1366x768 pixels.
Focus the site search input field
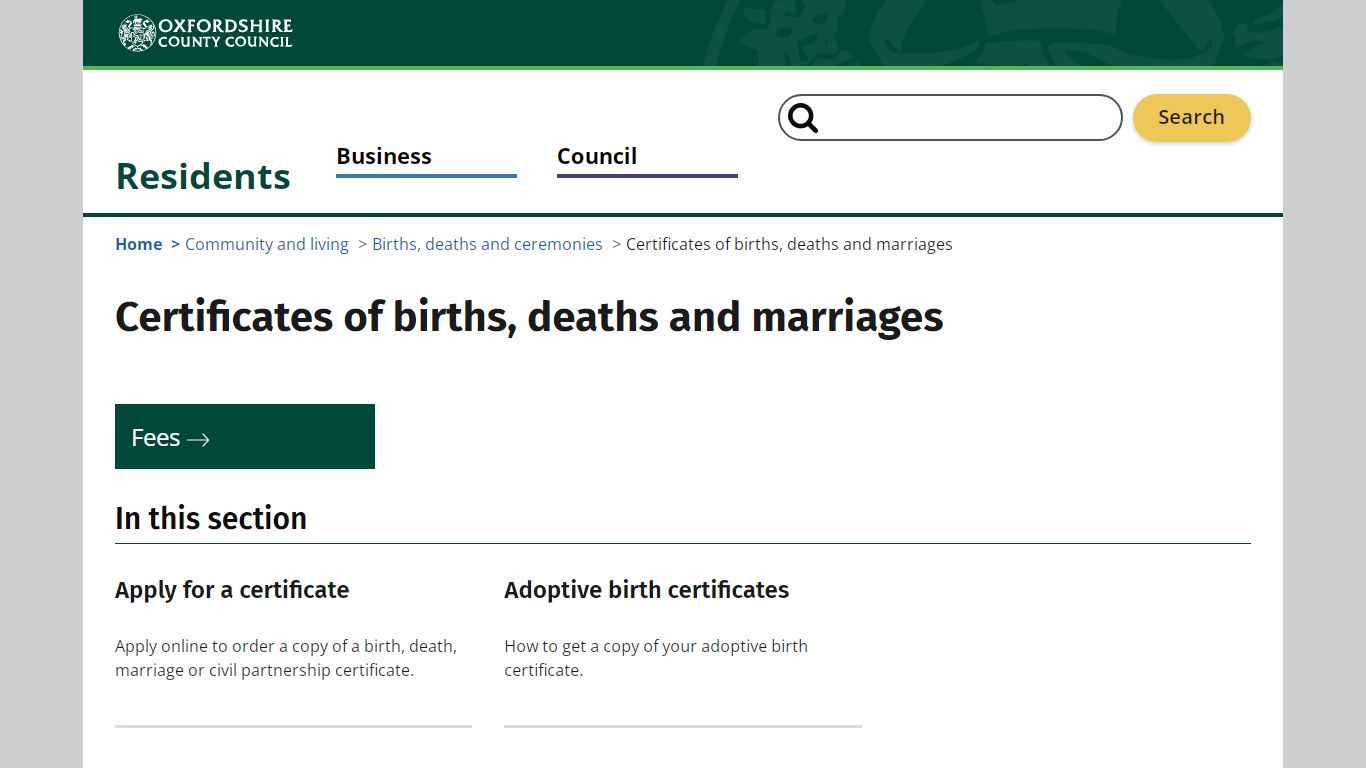950,118
